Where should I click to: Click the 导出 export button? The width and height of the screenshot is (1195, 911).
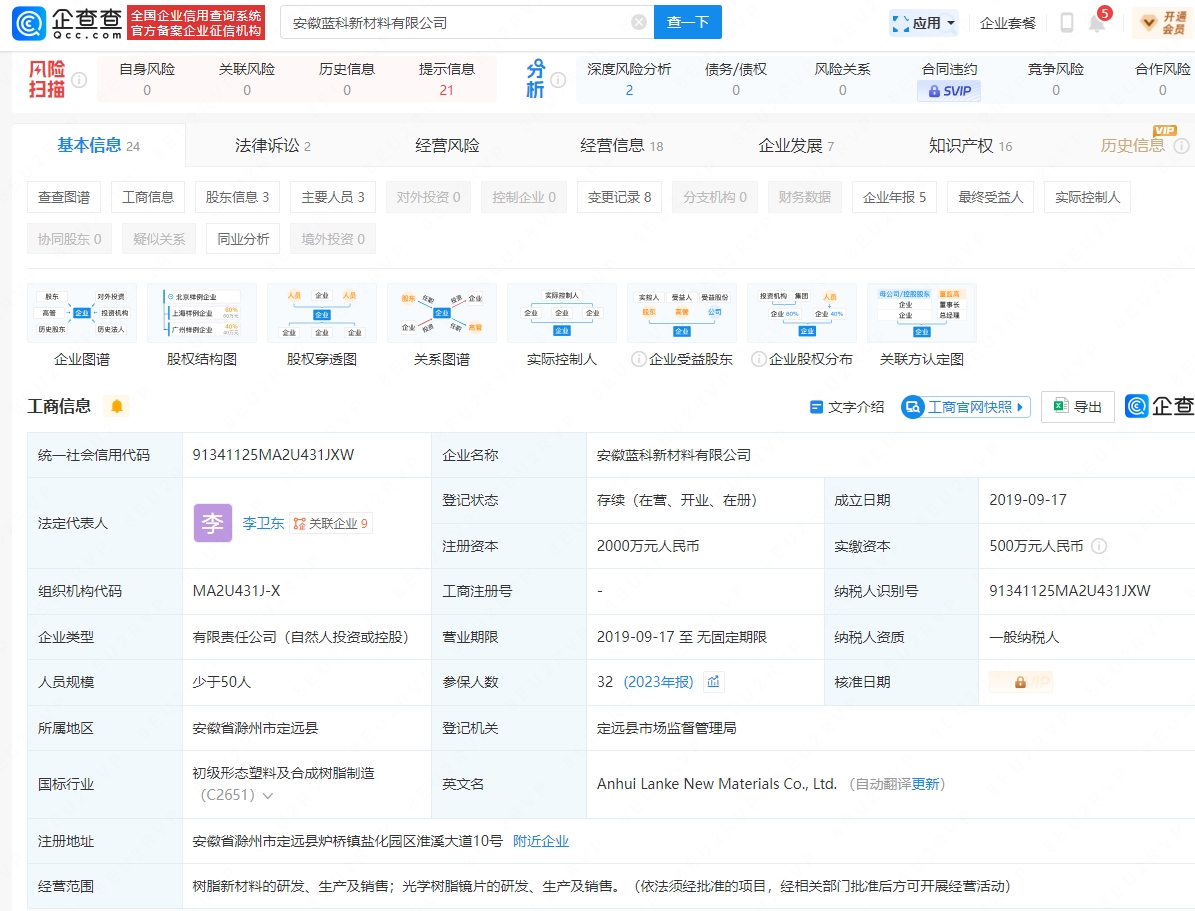1078,407
